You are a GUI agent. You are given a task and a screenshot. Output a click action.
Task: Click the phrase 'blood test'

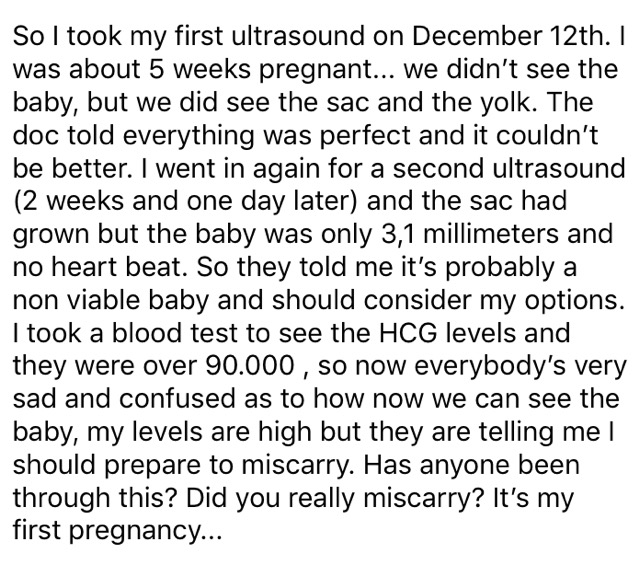[176, 333]
